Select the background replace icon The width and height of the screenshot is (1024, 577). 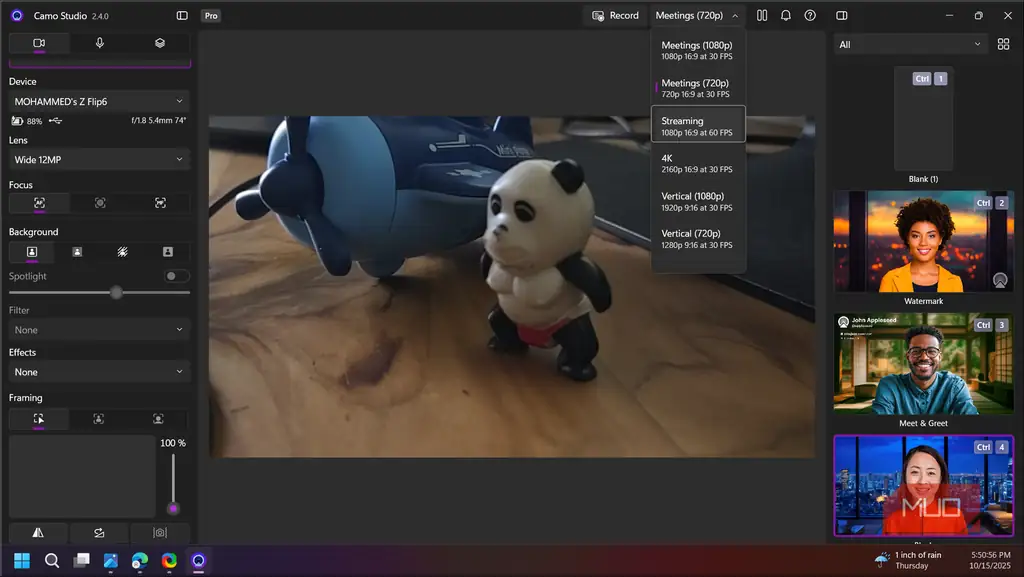pyautogui.click(x=168, y=252)
